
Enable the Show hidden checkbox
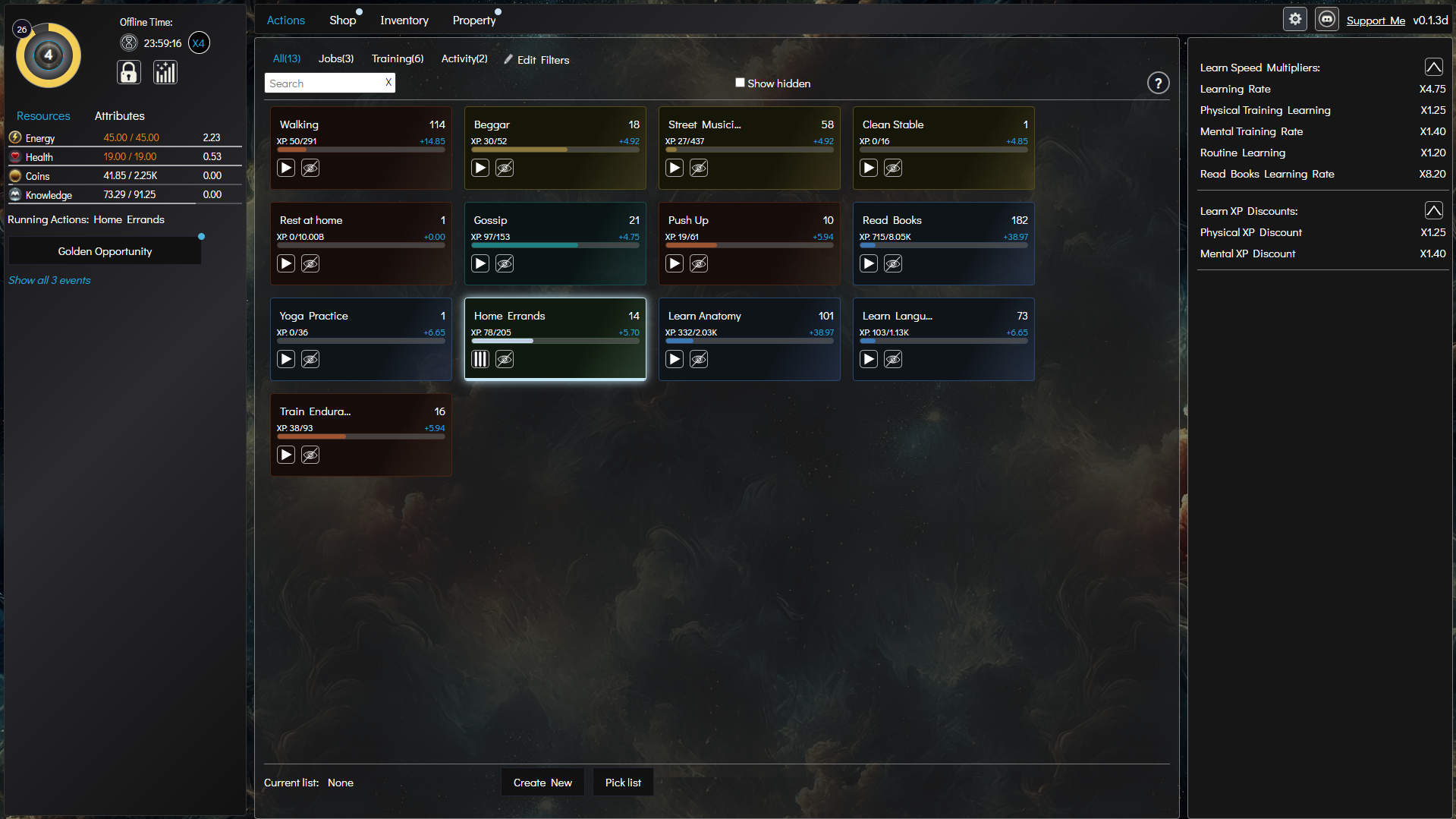tap(740, 83)
